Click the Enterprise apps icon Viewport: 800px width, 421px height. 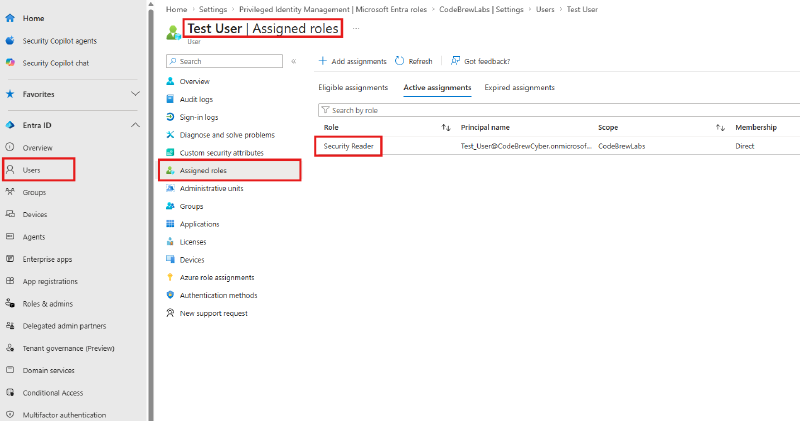[x=10, y=259]
